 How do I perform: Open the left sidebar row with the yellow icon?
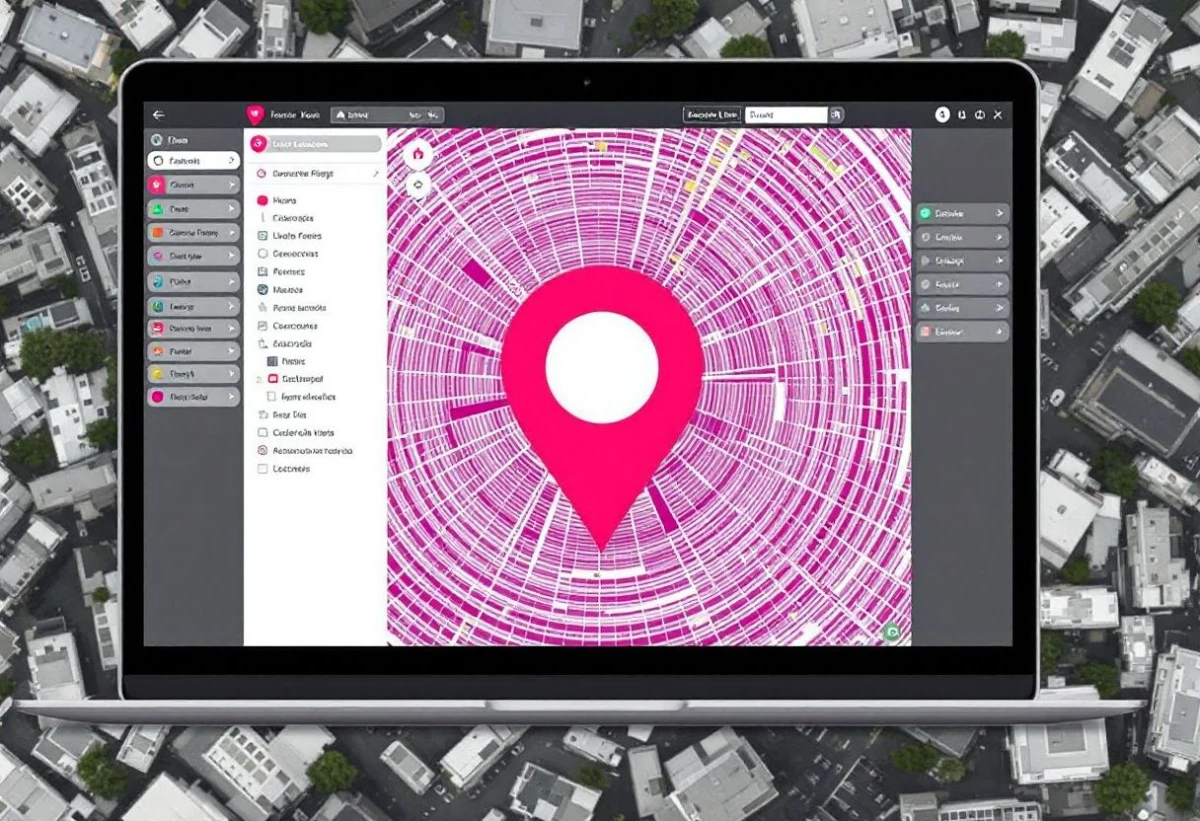(x=193, y=374)
